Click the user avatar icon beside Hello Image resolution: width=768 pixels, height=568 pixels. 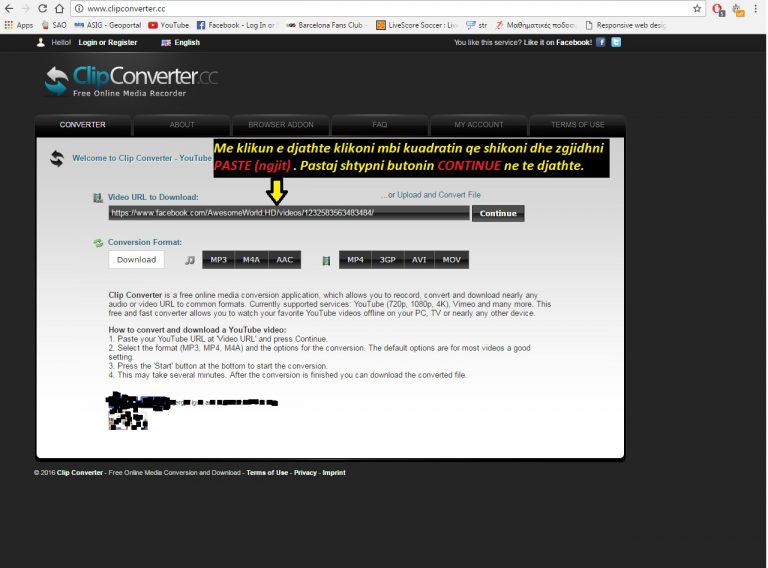pos(41,43)
